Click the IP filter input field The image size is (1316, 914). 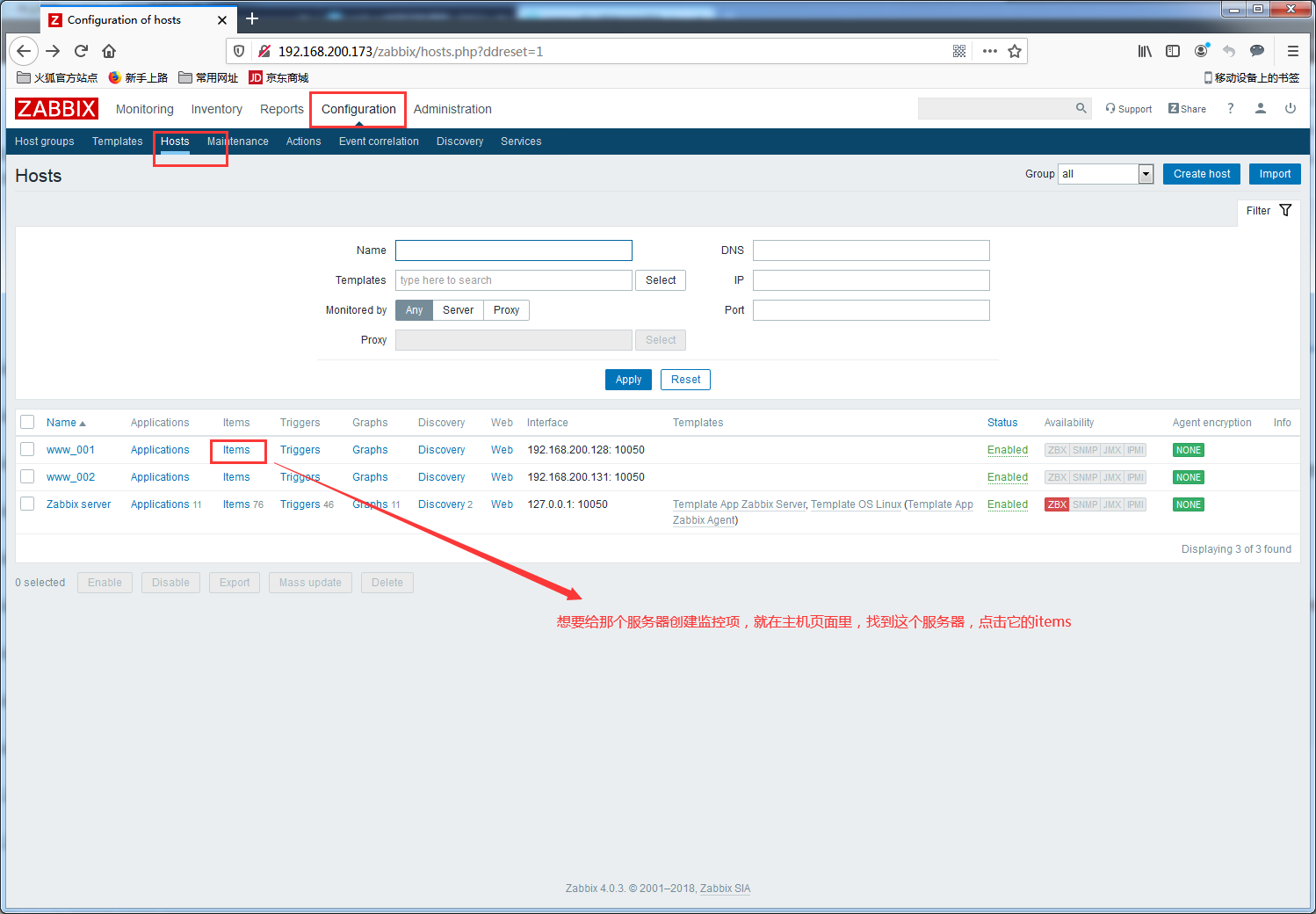871,280
